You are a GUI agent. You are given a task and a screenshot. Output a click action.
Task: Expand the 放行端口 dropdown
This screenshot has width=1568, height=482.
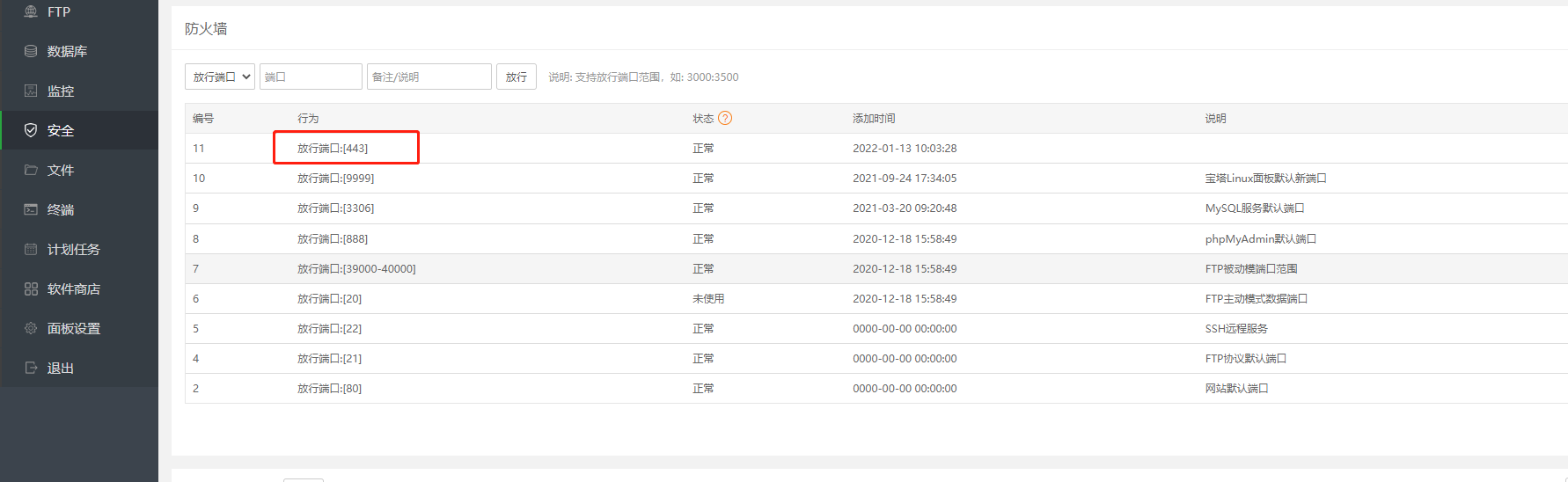220,77
